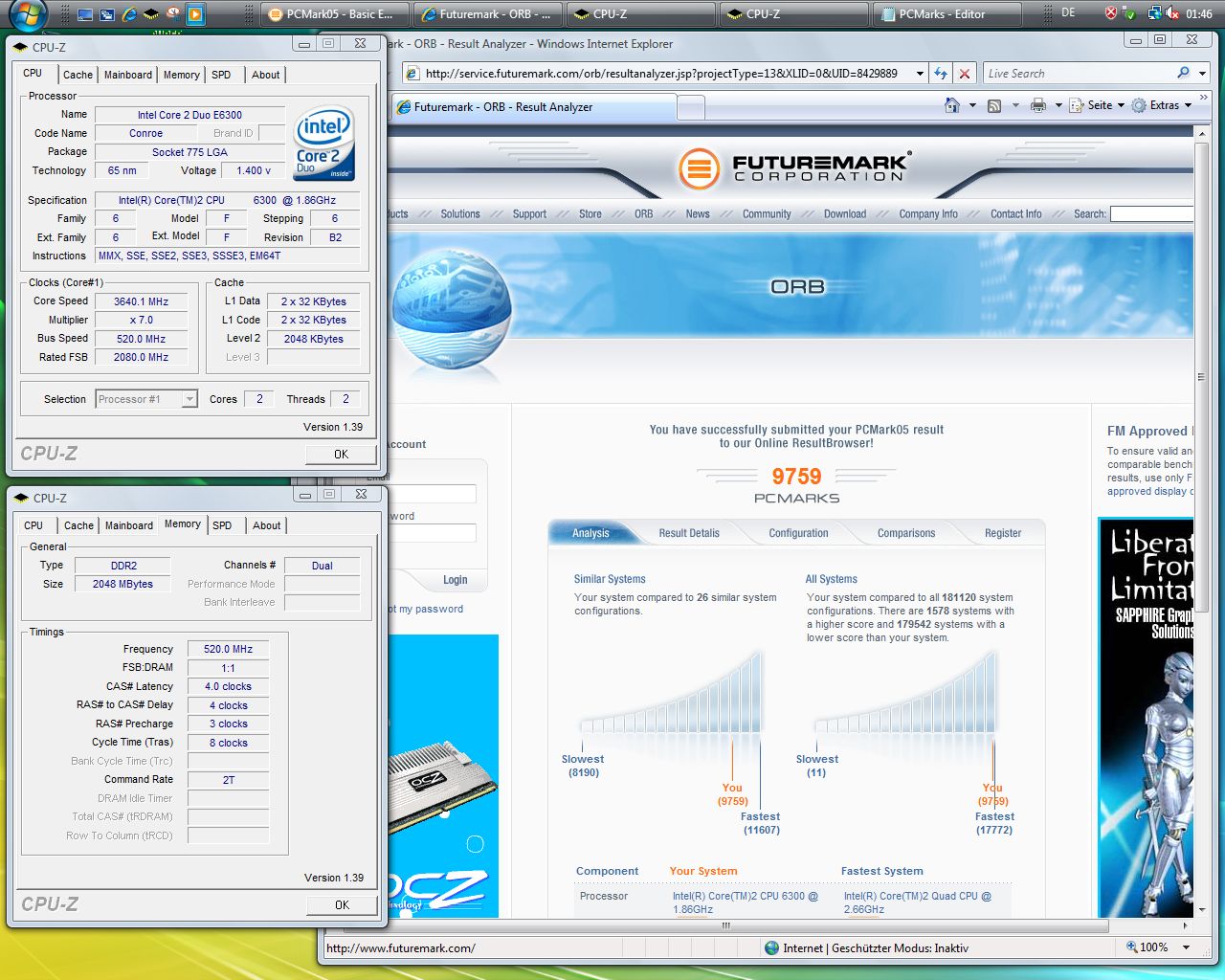
Task: Open a new blank IE tab
Action: [691, 108]
